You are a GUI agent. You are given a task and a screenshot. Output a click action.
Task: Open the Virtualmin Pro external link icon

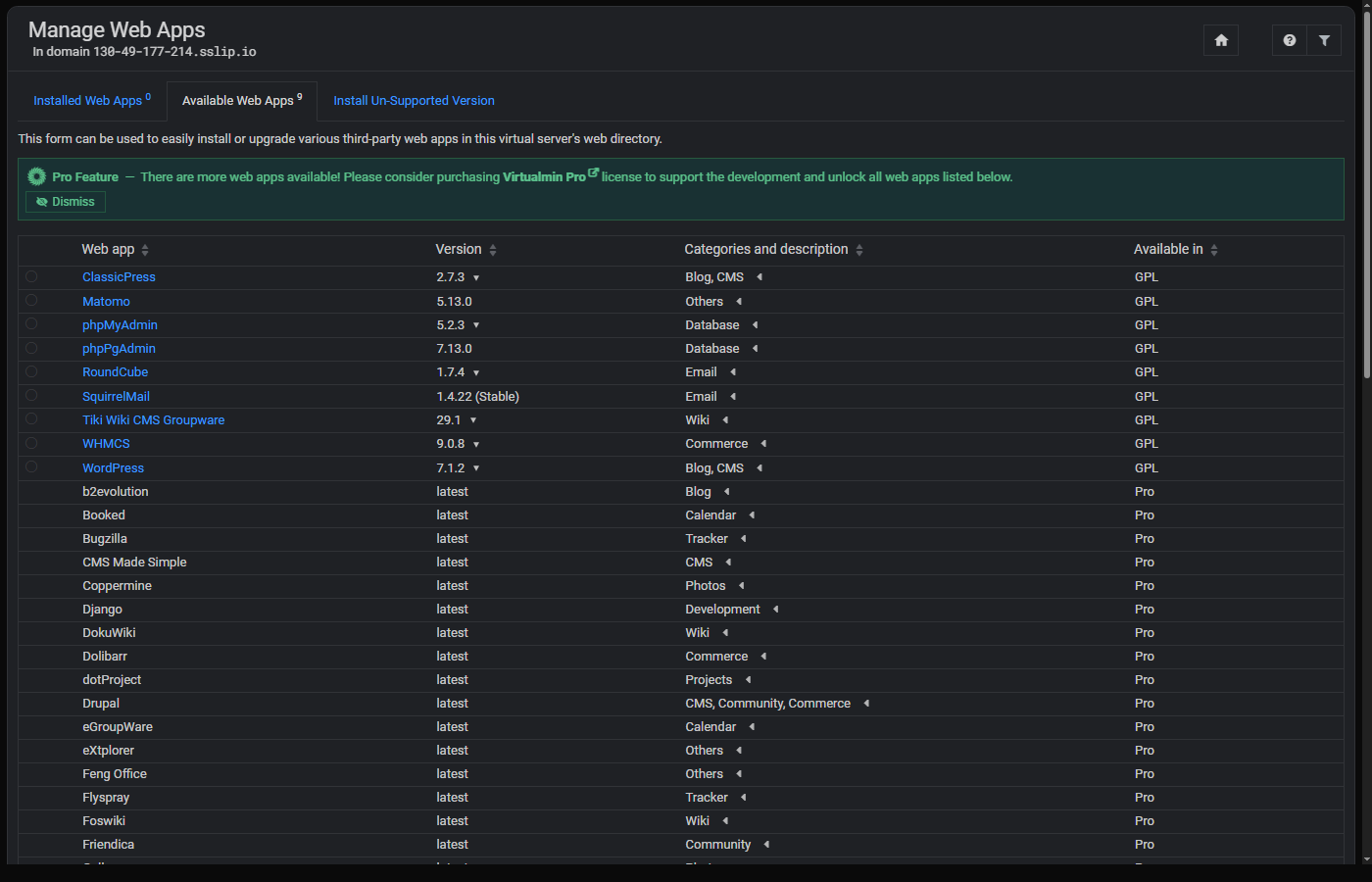(593, 173)
